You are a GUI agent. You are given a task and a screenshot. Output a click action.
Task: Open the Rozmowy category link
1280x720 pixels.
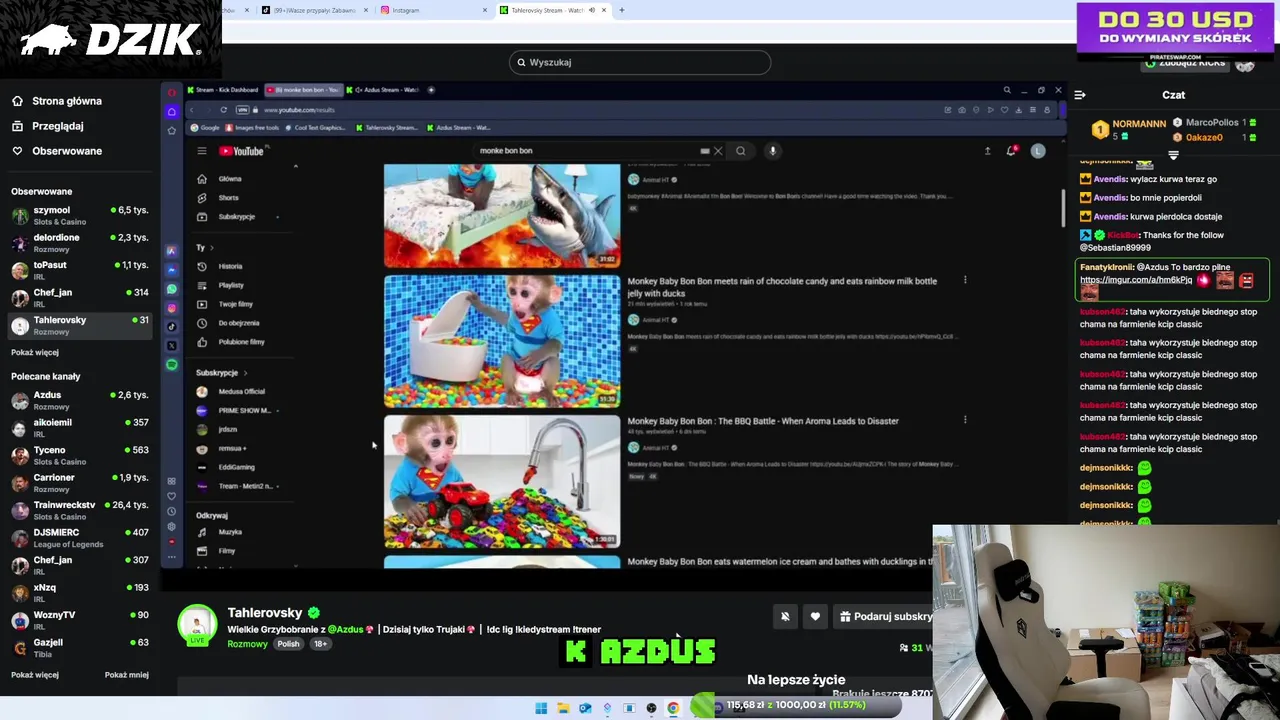point(247,644)
